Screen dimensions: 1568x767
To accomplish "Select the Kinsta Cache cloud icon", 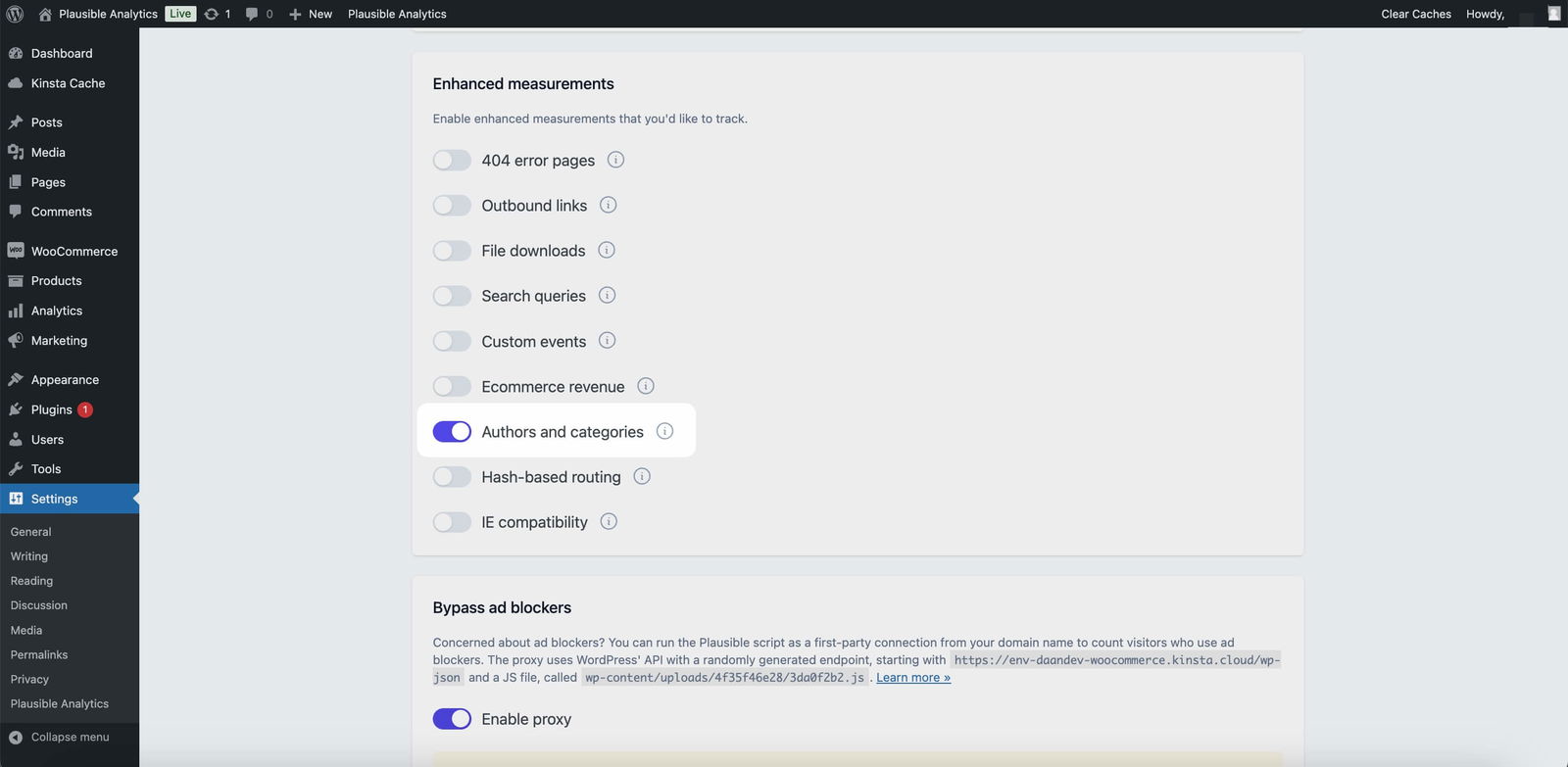I will 16,82.
